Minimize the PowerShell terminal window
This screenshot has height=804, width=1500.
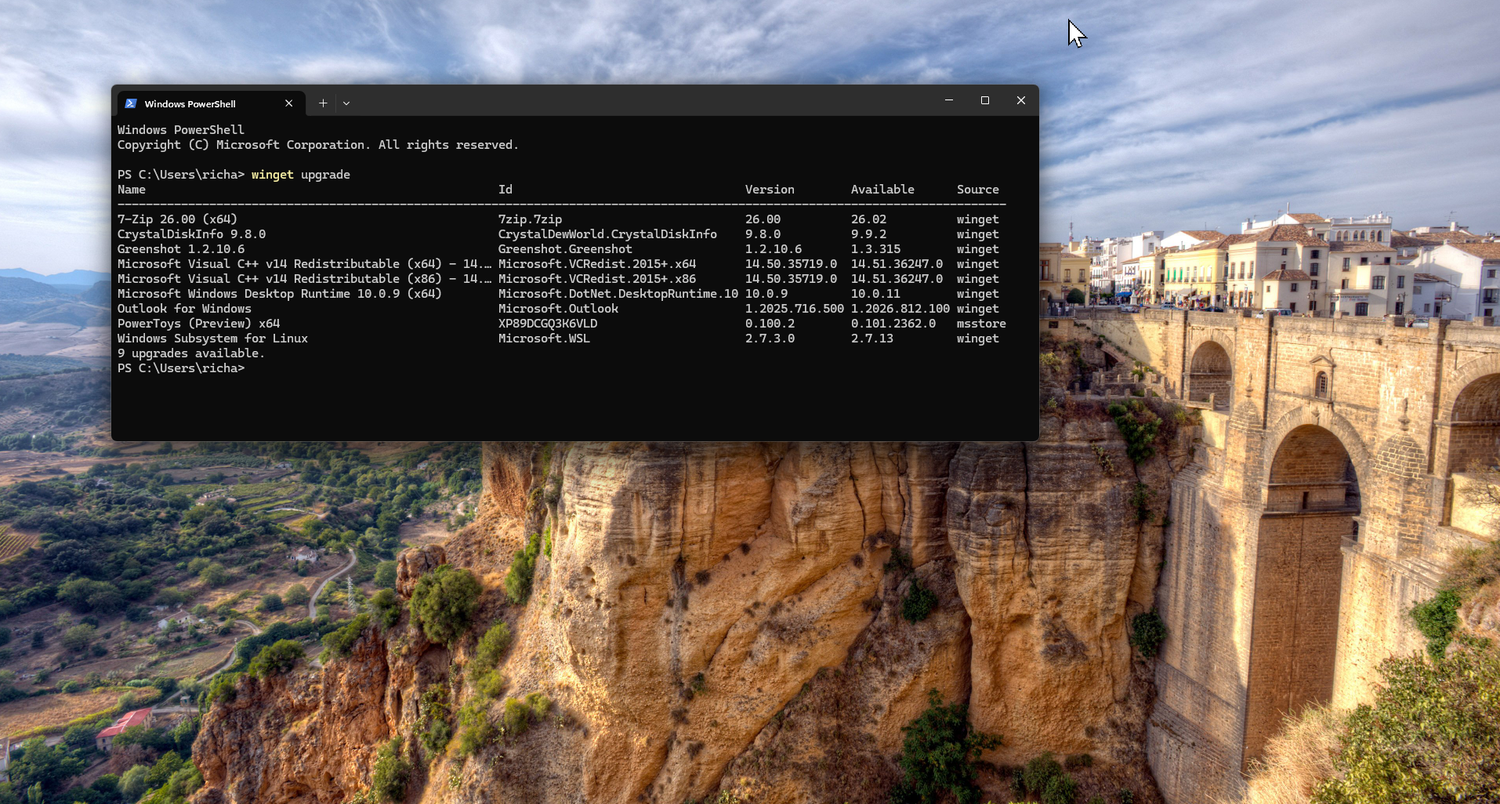click(949, 100)
